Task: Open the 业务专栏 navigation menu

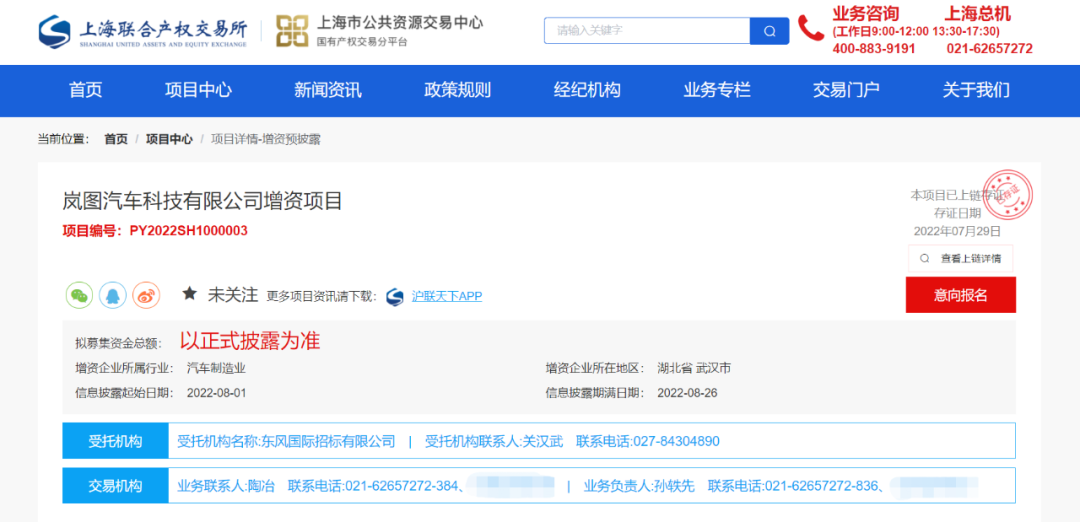Action: point(717,90)
